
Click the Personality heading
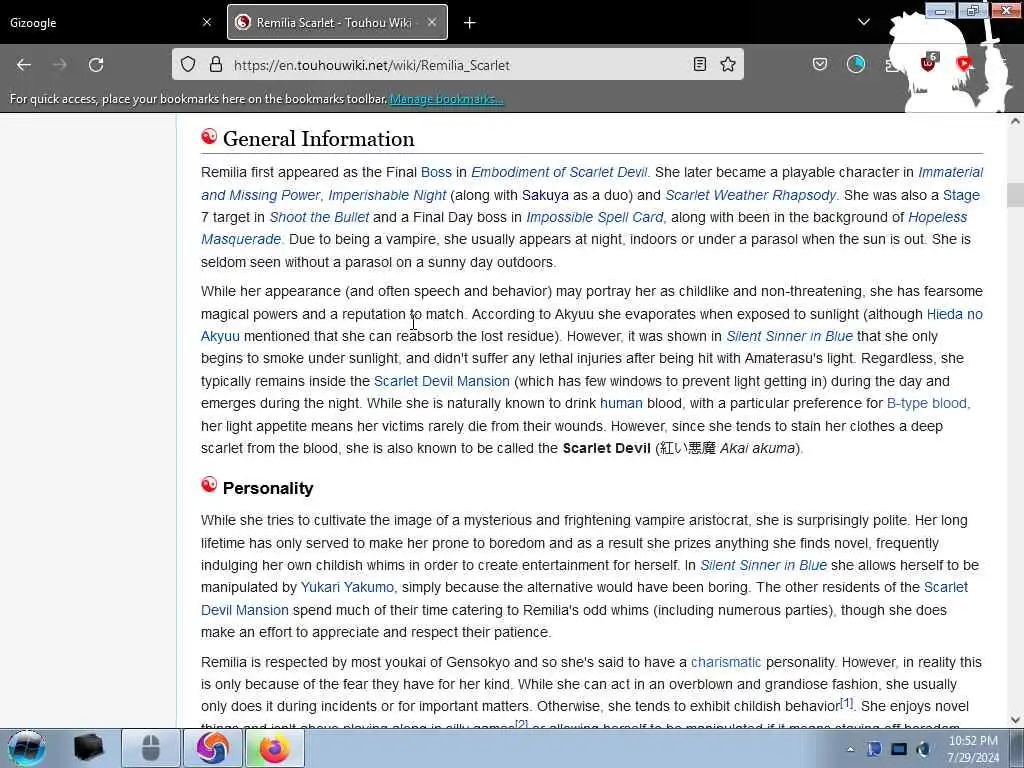(x=268, y=488)
